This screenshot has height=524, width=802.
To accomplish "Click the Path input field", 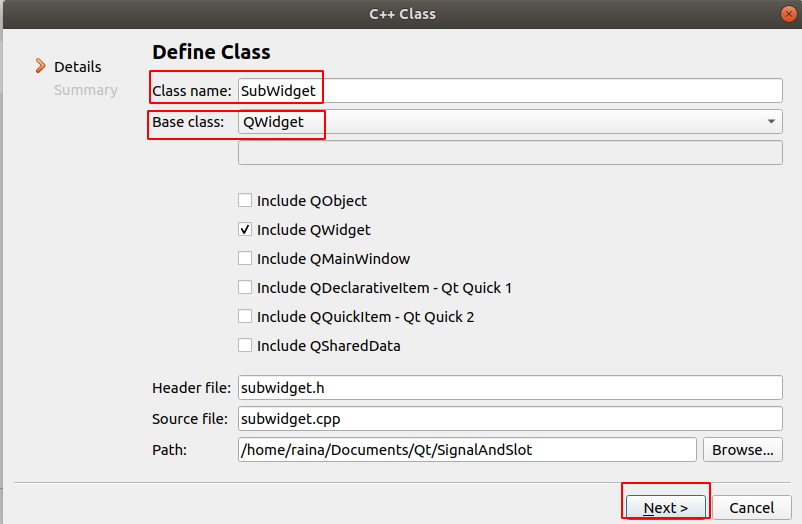I will click(x=467, y=450).
